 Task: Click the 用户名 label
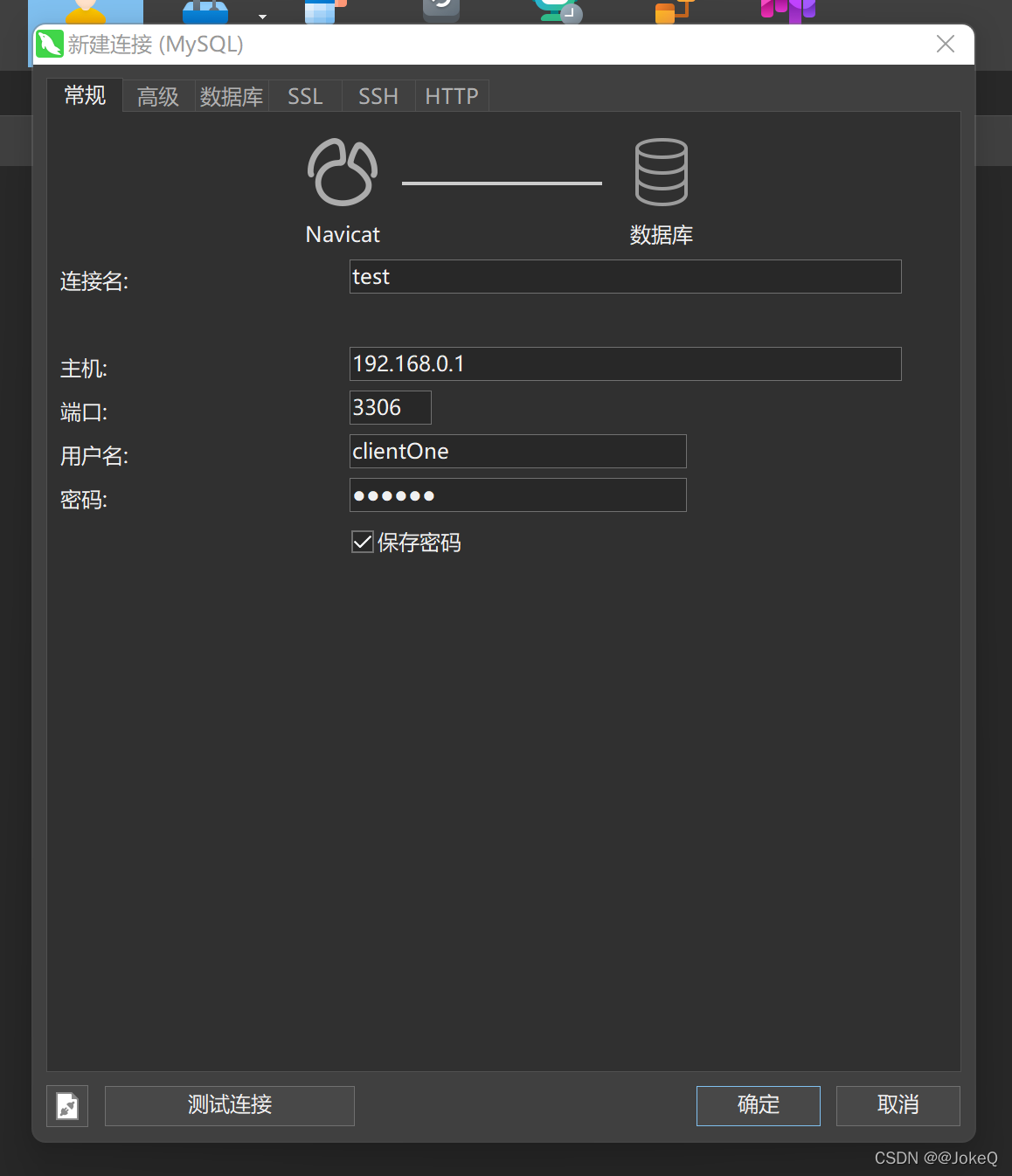point(94,456)
